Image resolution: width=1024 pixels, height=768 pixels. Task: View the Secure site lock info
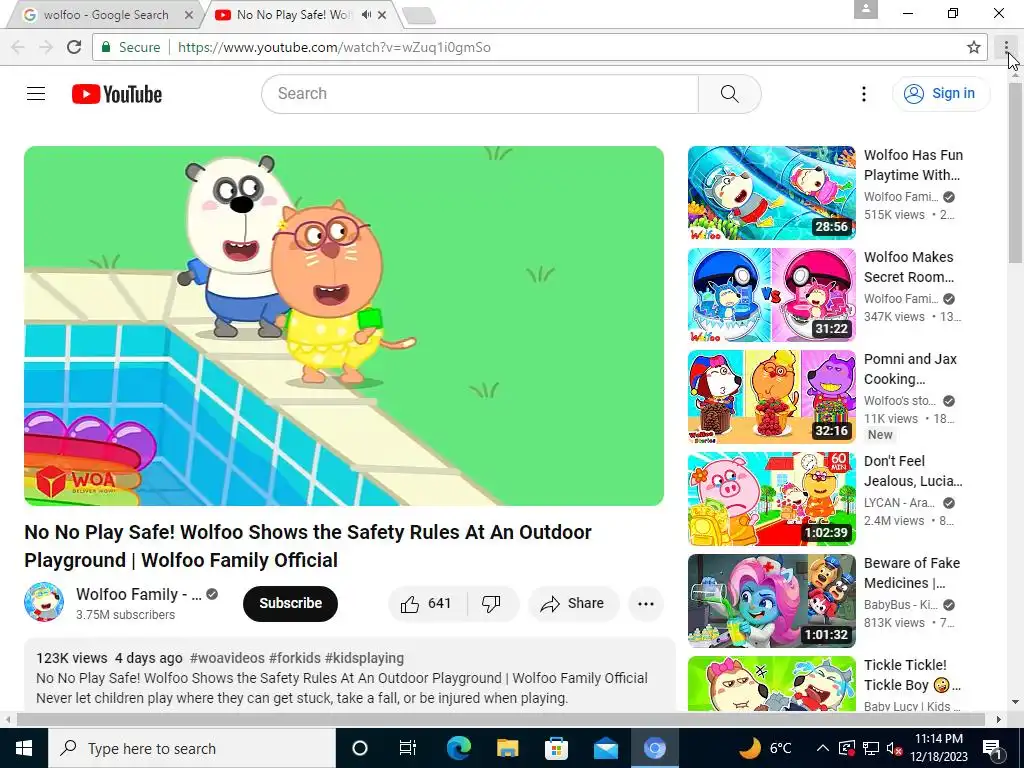click(x=131, y=47)
